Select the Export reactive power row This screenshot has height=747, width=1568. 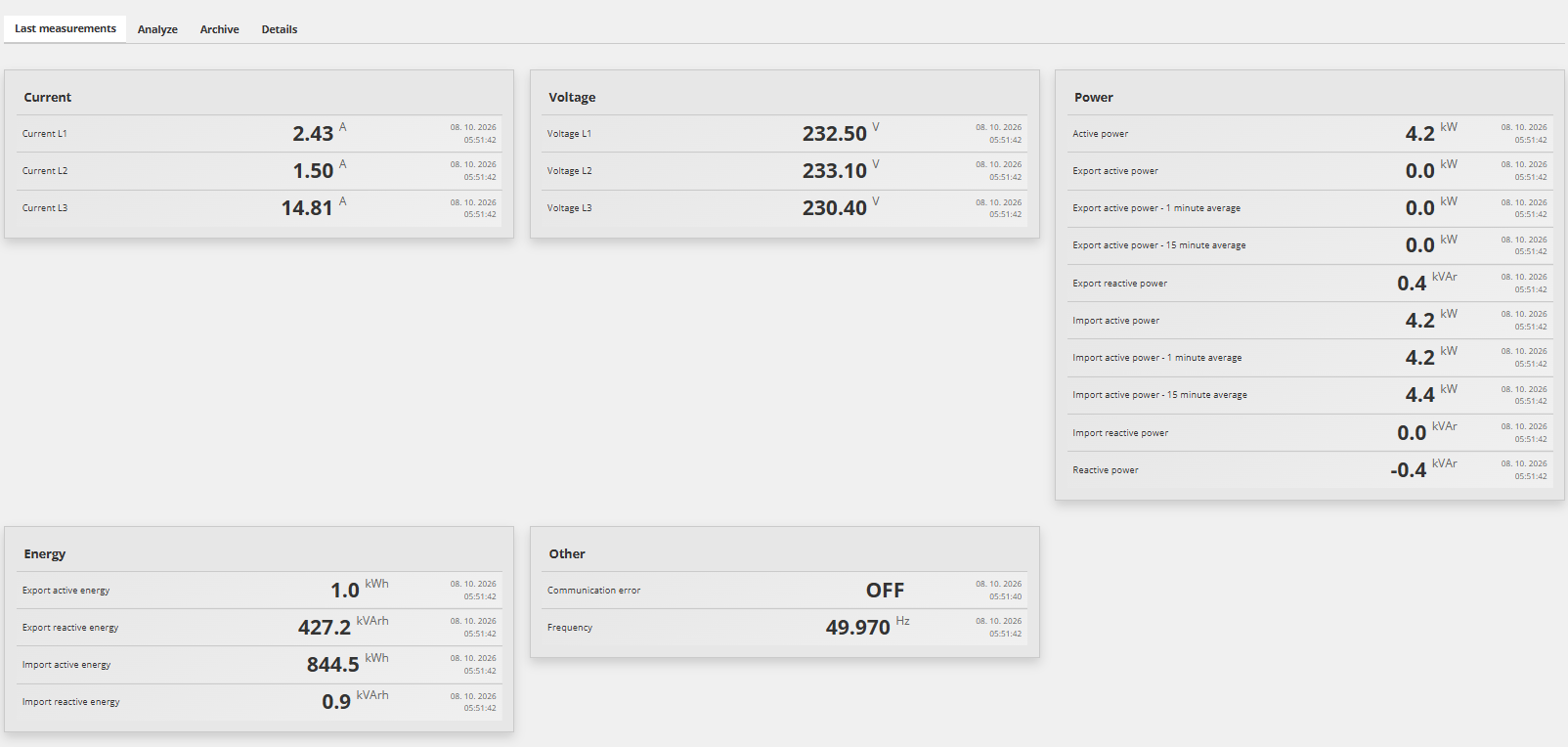point(1310,284)
